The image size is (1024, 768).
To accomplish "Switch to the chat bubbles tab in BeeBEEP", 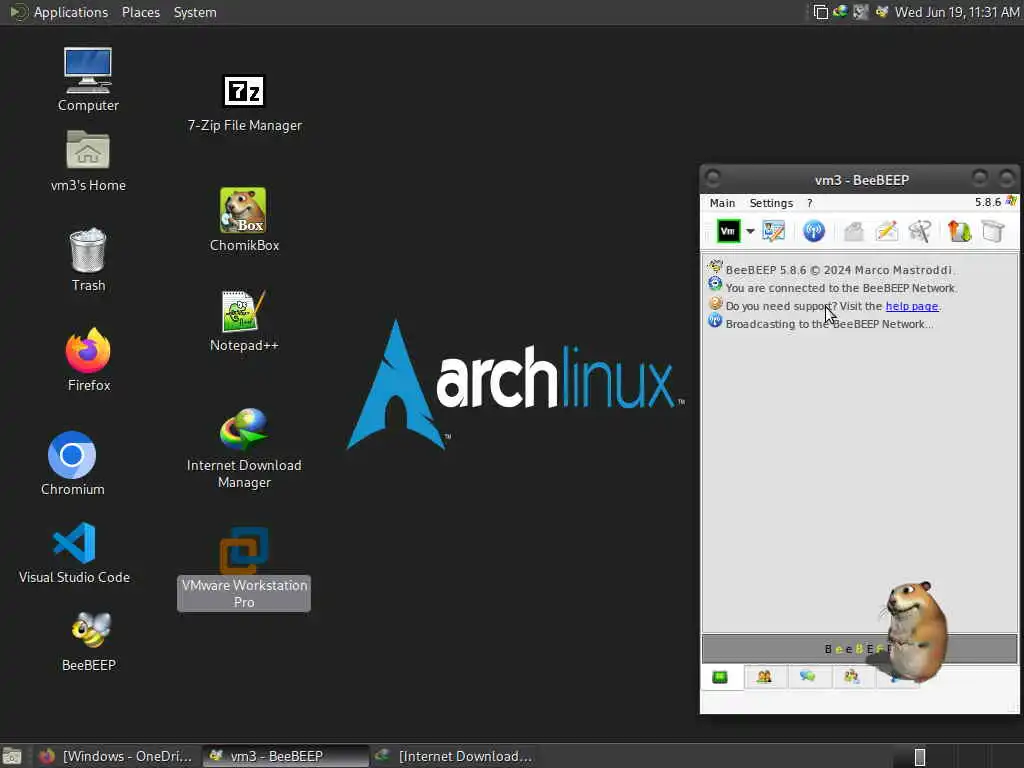I will 808,677.
